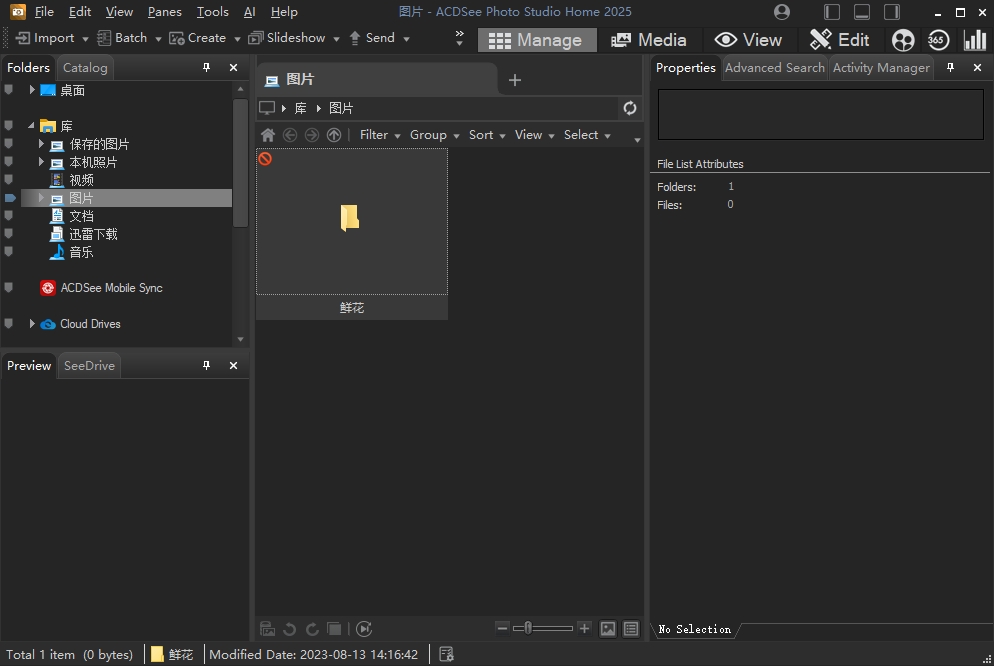Refresh the folder path view

(630, 108)
